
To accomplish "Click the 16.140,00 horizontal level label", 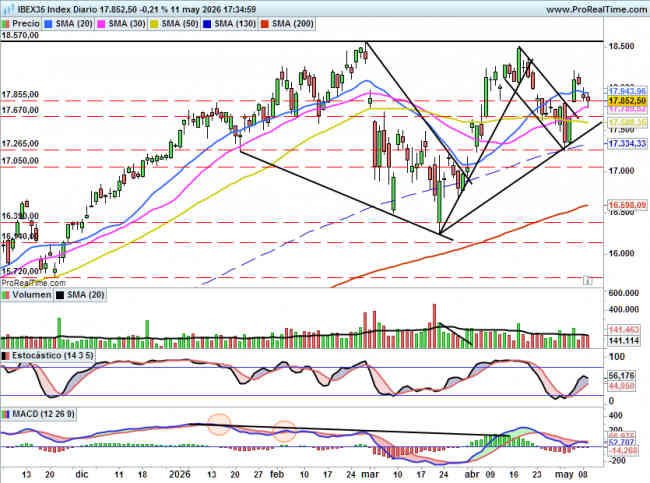I will pyautogui.click(x=20, y=236).
